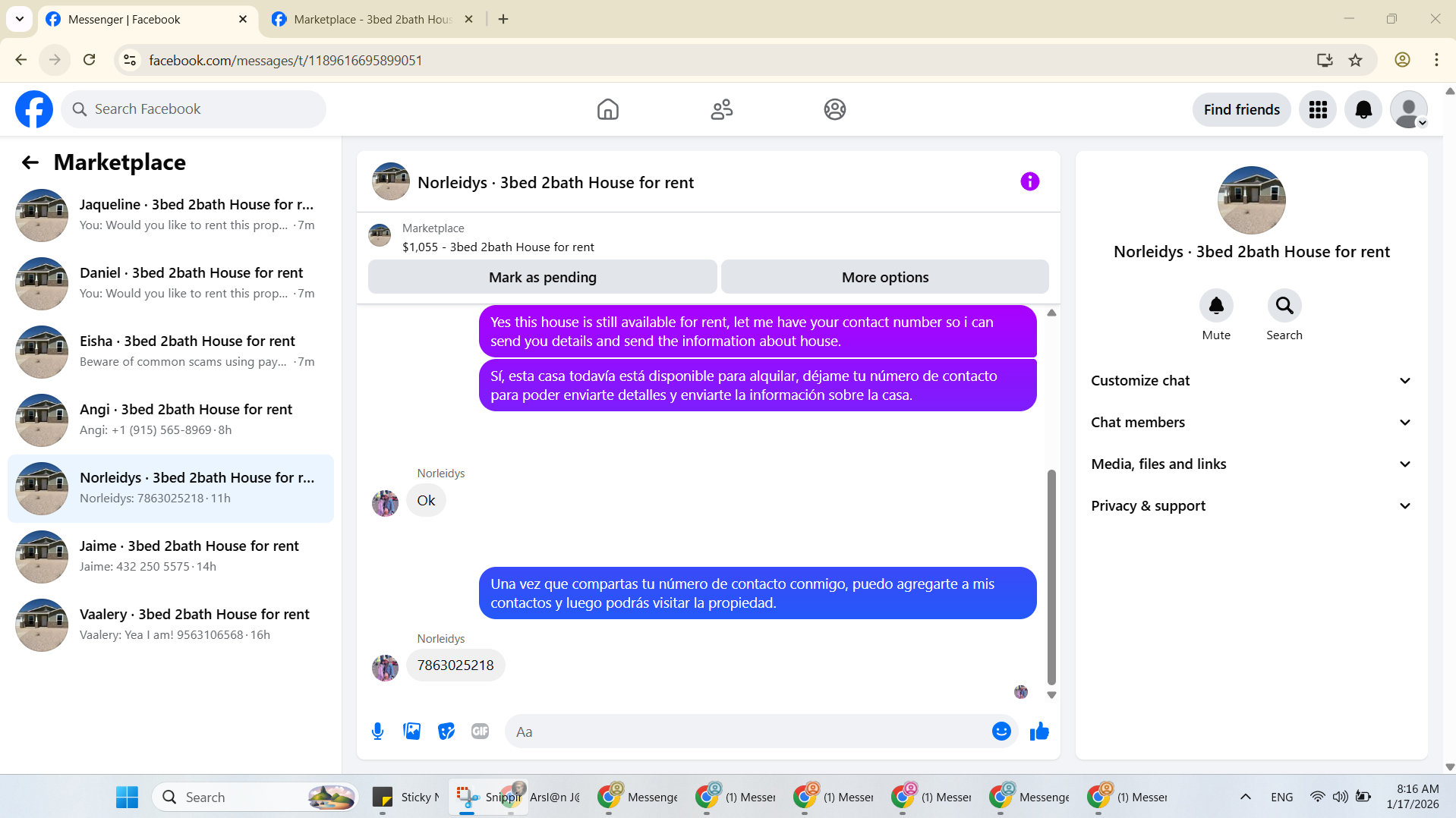1456x818 pixels.
Task: Show hidden tray icons chevron
Action: coord(1245,798)
